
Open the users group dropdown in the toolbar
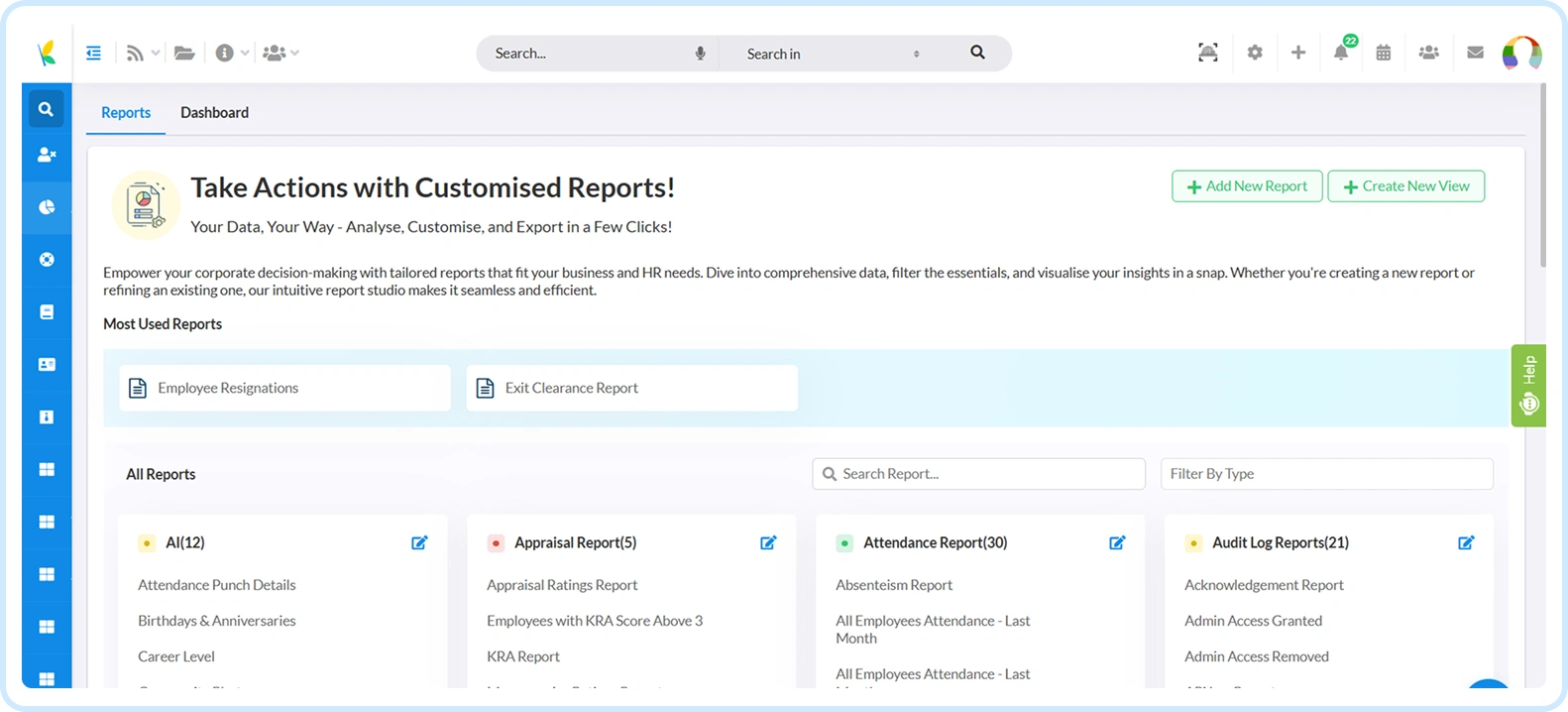(280, 54)
